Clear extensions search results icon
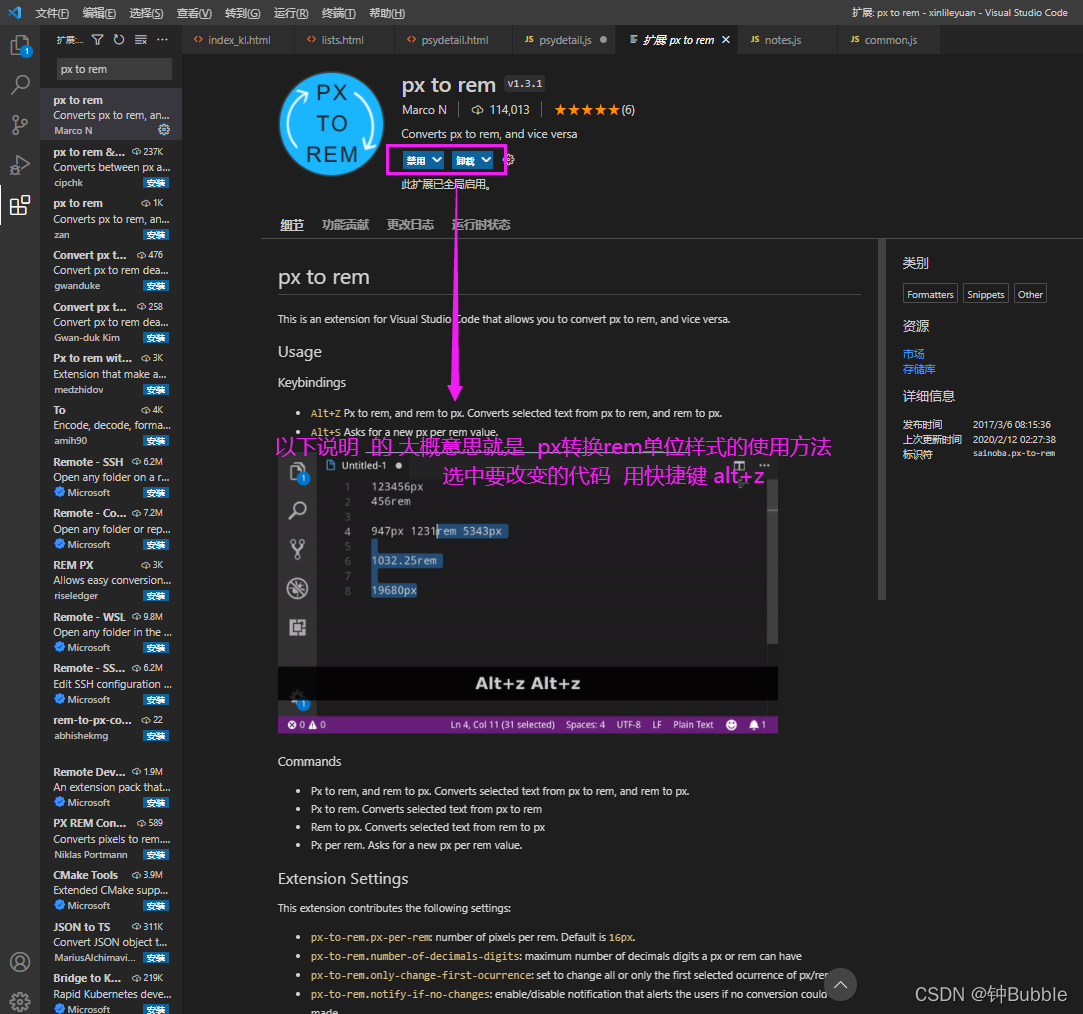 click(x=140, y=40)
